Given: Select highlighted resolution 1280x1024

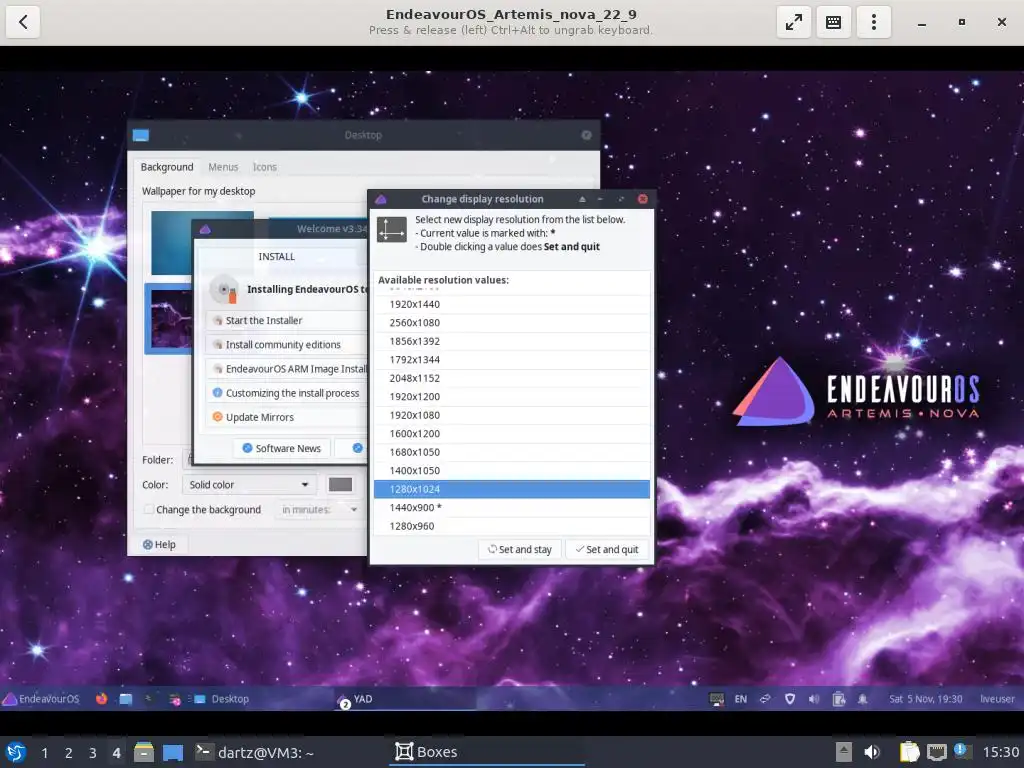Looking at the screenshot, I should point(511,489).
